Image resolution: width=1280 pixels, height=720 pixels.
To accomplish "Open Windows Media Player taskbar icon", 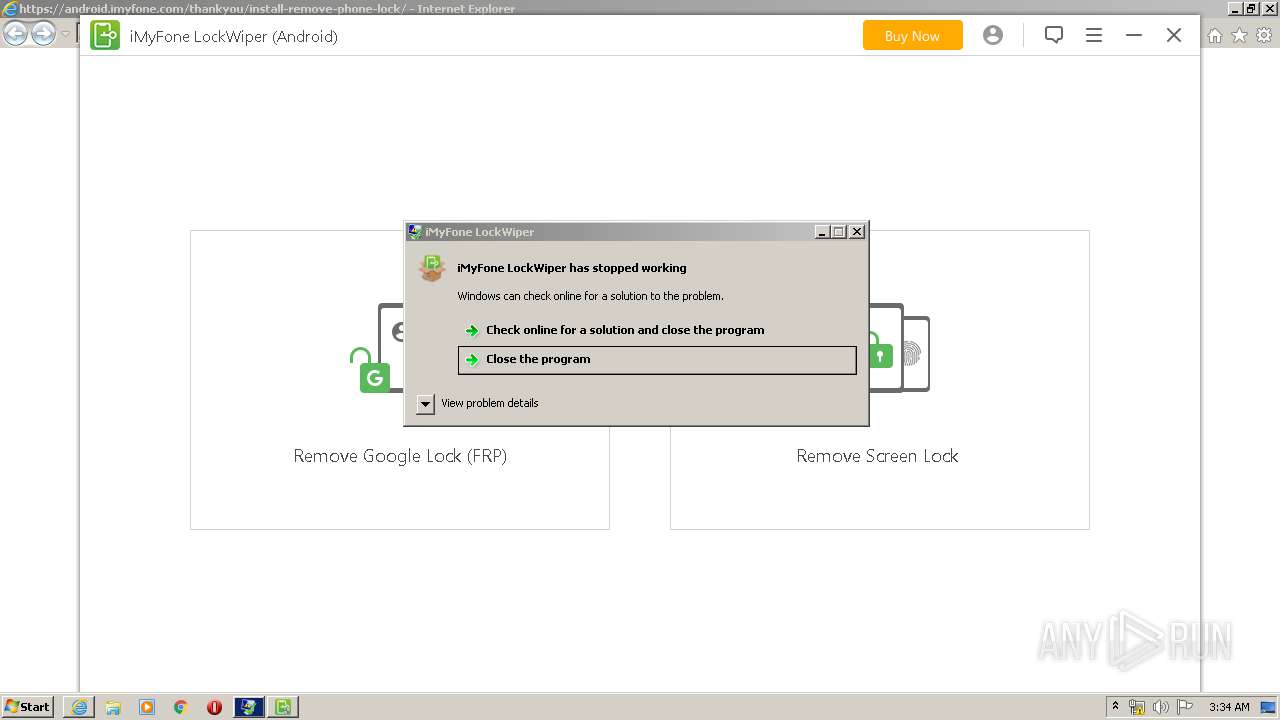I will 147,707.
